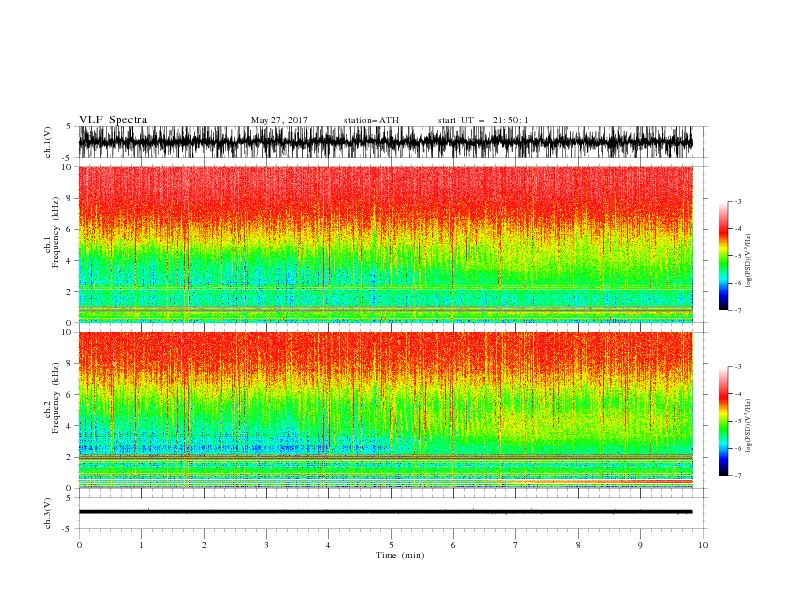Click the ch.2 panel color scale bar

click(723, 421)
